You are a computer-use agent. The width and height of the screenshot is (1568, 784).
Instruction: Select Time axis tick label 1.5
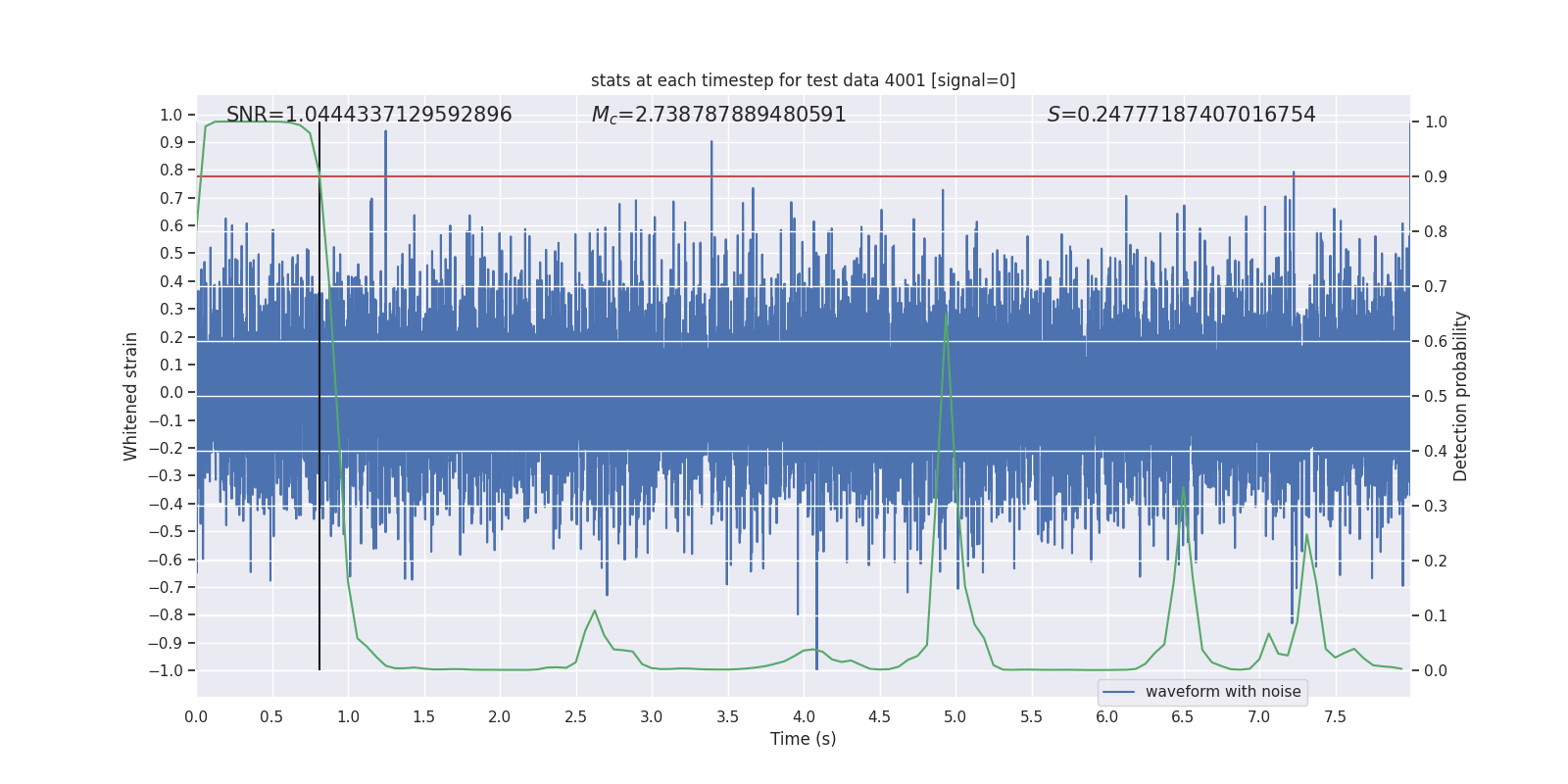(423, 716)
